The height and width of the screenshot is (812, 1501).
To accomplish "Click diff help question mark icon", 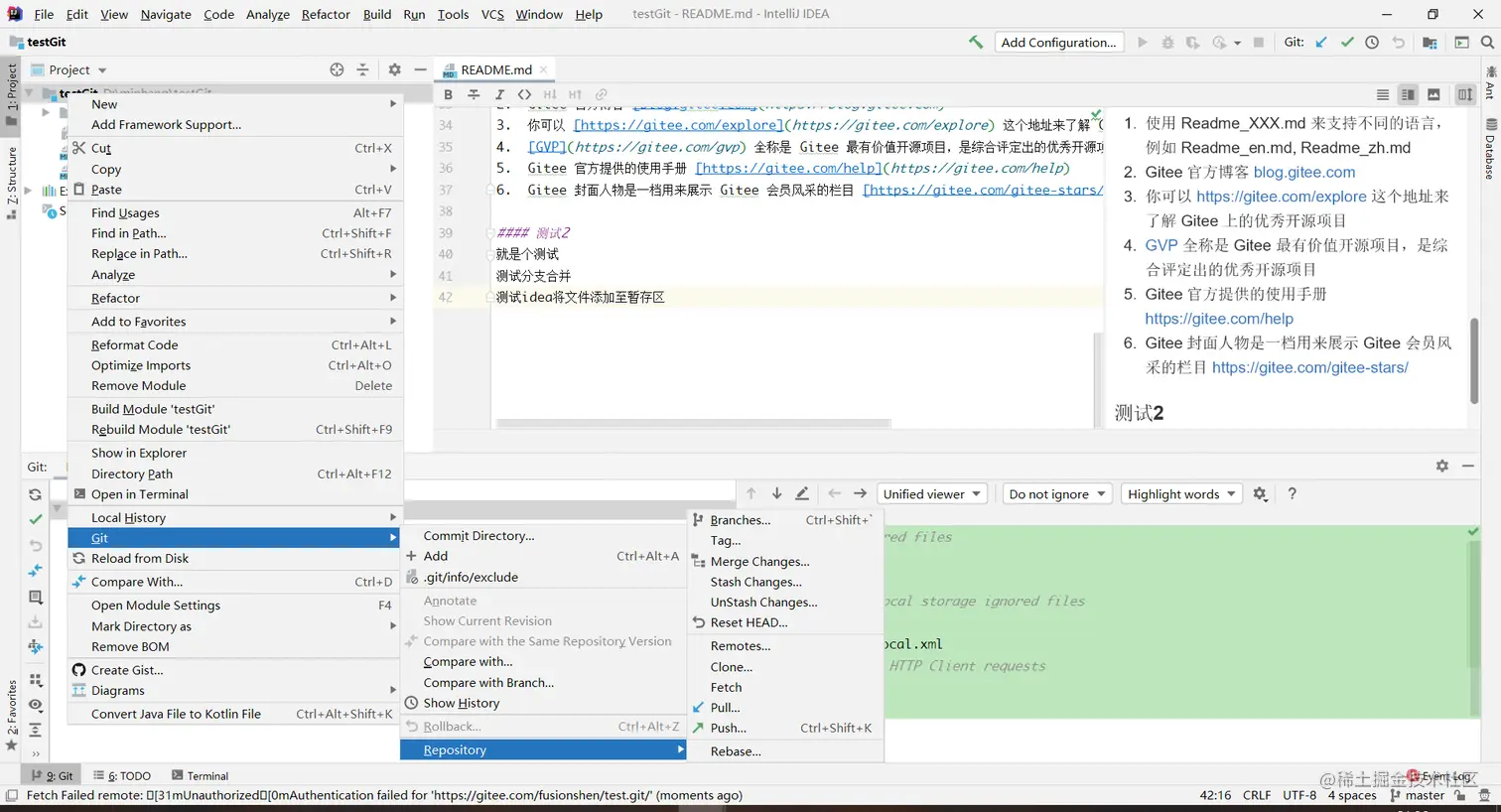I will pyautogui.click(x=1292, y=493).
